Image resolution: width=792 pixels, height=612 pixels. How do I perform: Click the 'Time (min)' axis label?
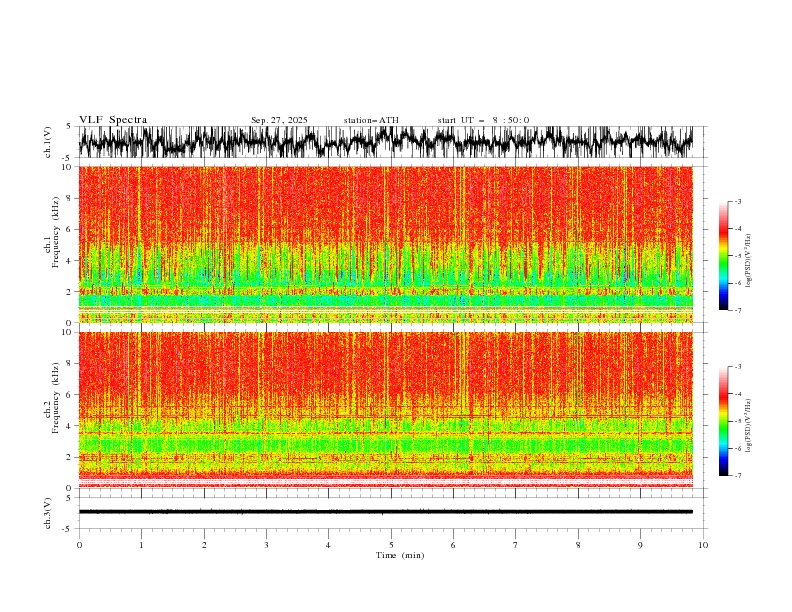click(400, 555)
